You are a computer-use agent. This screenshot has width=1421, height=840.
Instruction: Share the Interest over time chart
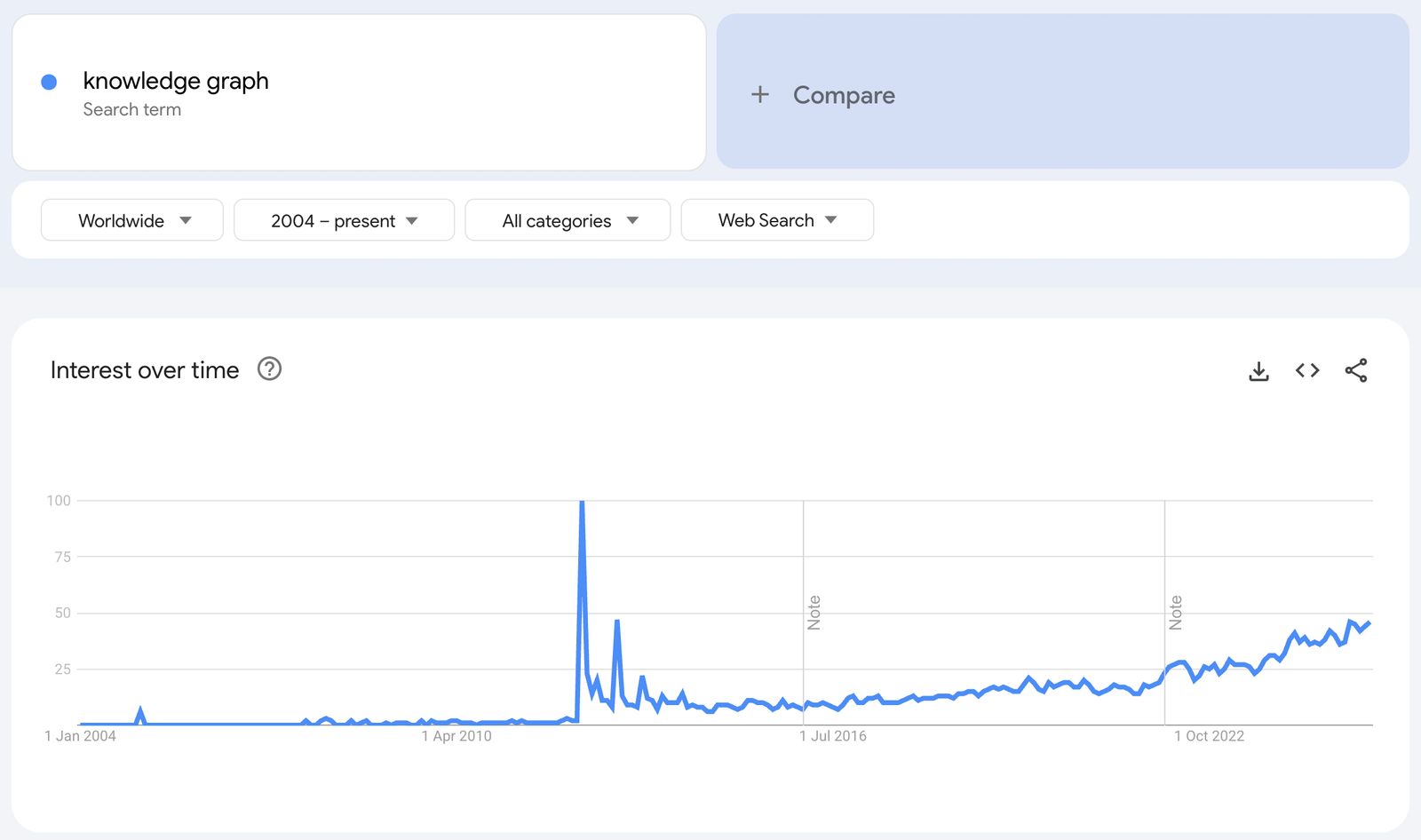click(x=1356, y=370)
